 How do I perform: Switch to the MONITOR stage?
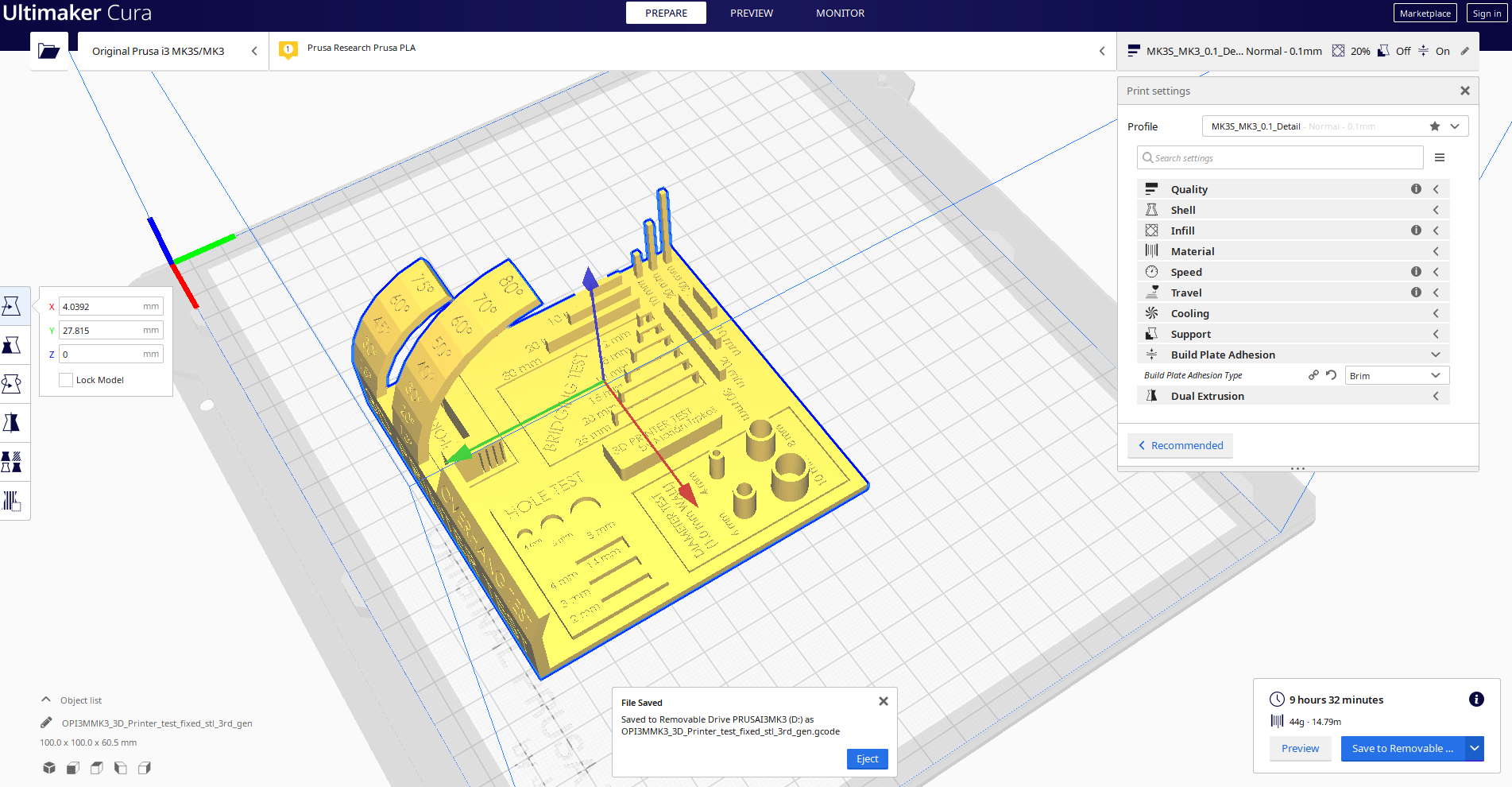840,13
